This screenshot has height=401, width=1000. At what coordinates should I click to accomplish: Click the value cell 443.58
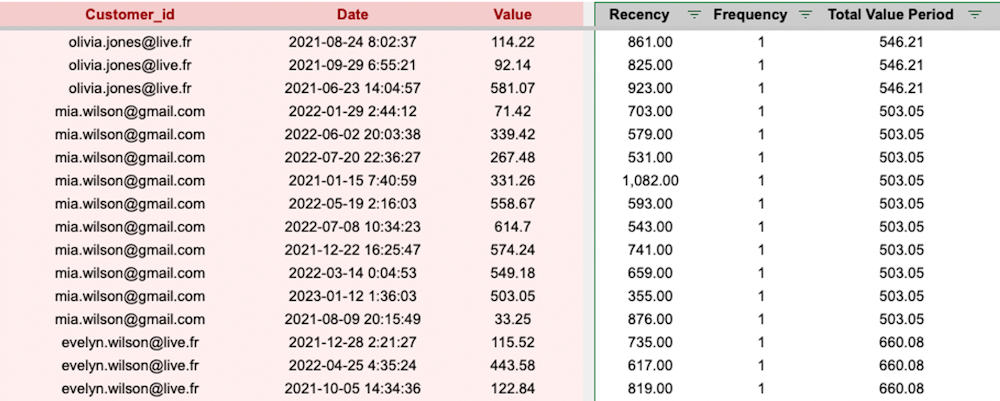click(512, 365)
